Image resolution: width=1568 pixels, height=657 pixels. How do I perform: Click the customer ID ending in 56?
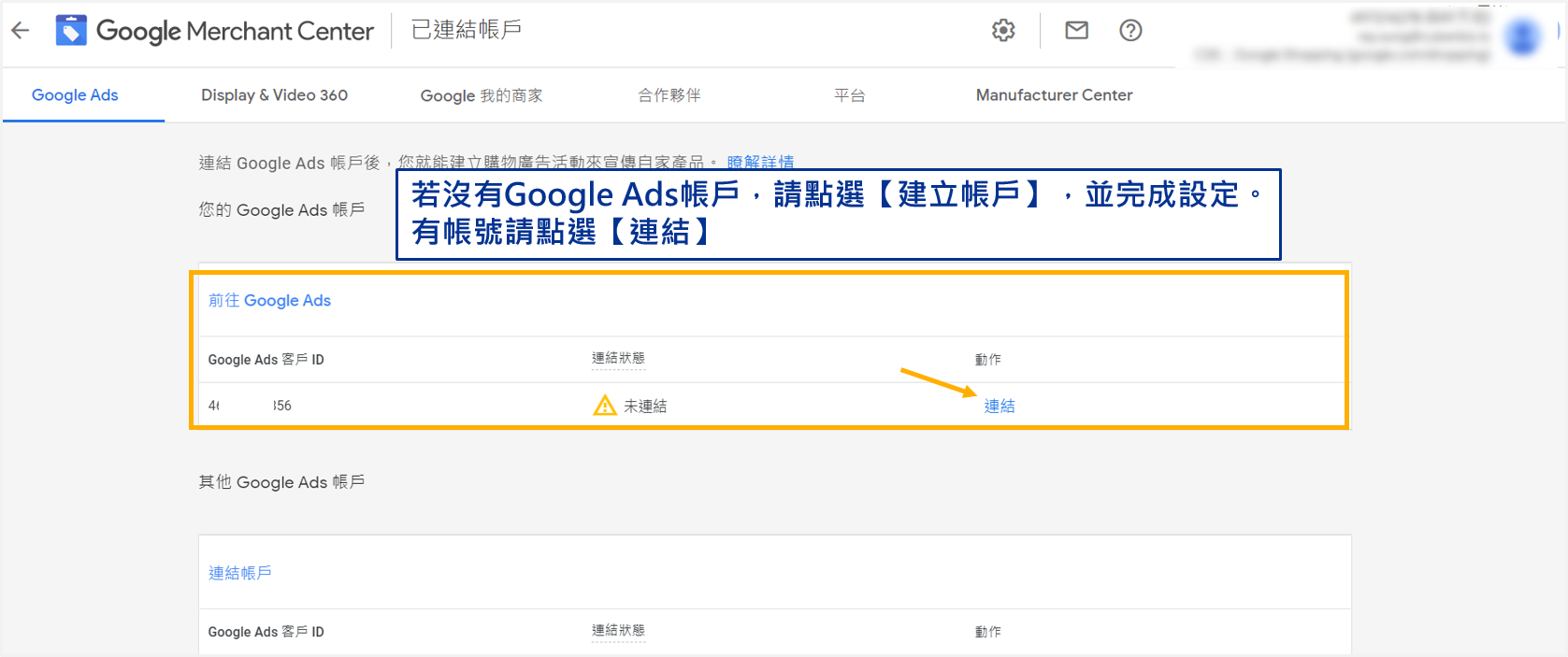coord(250,406)
